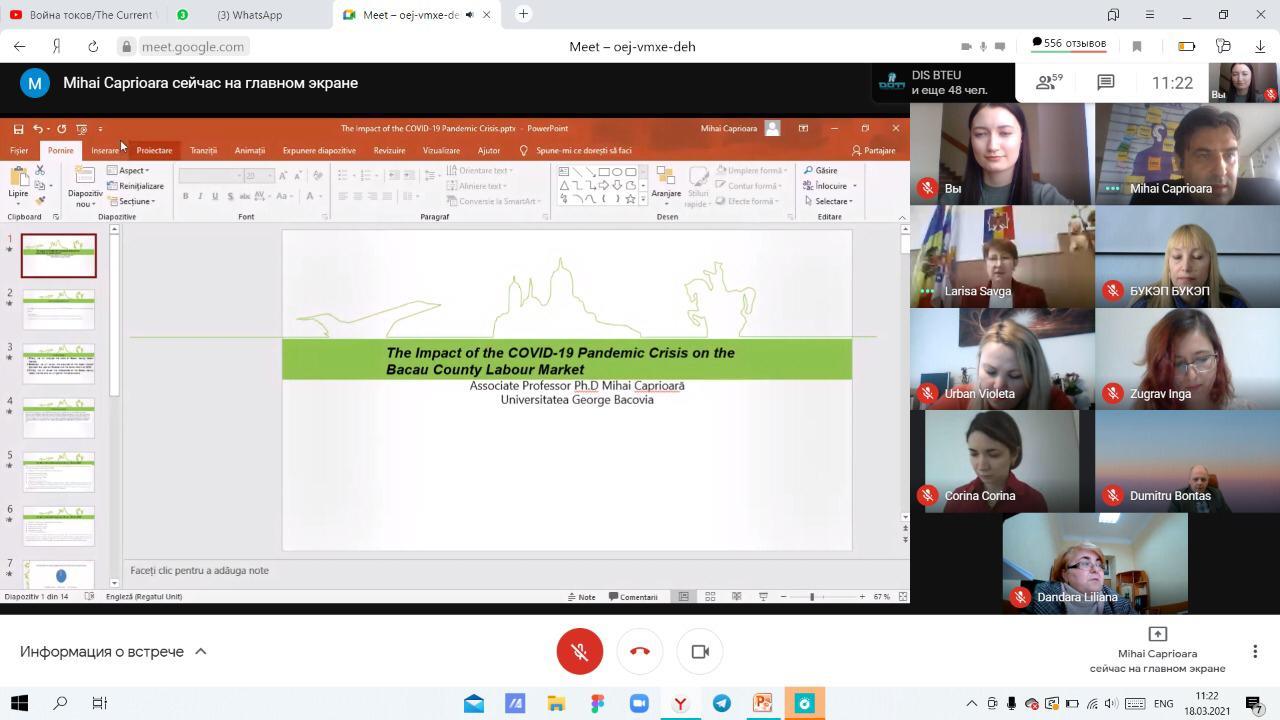The image size is (1280, 720).
Task: Switch to the WhatsApp browser tab
Action: [249, 15]
